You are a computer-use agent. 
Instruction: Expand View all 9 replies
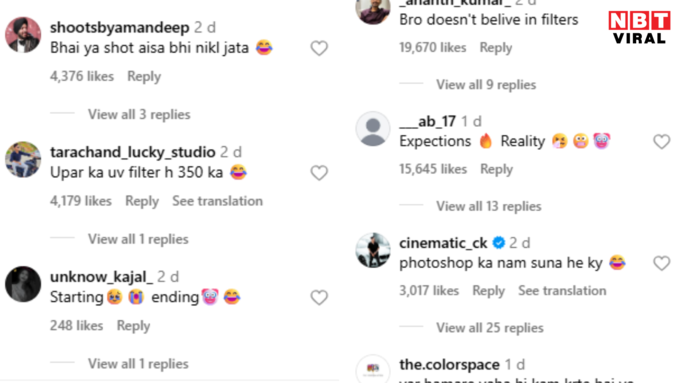(x=486, y=85)
